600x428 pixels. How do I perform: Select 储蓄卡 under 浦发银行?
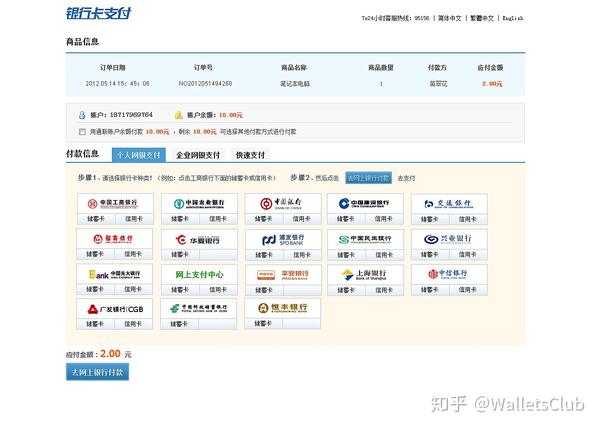pos(264,255)
